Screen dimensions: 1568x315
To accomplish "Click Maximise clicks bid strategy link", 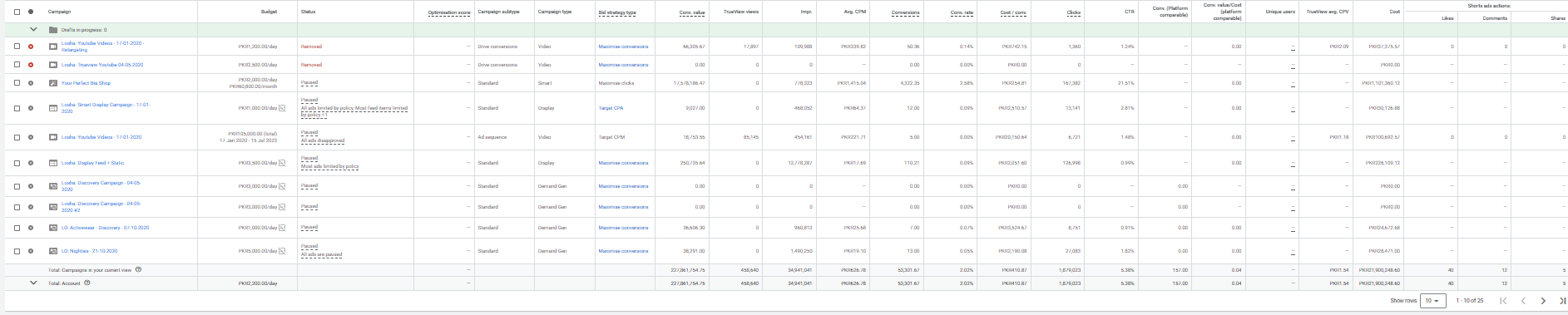I will [x=616, y=83].
